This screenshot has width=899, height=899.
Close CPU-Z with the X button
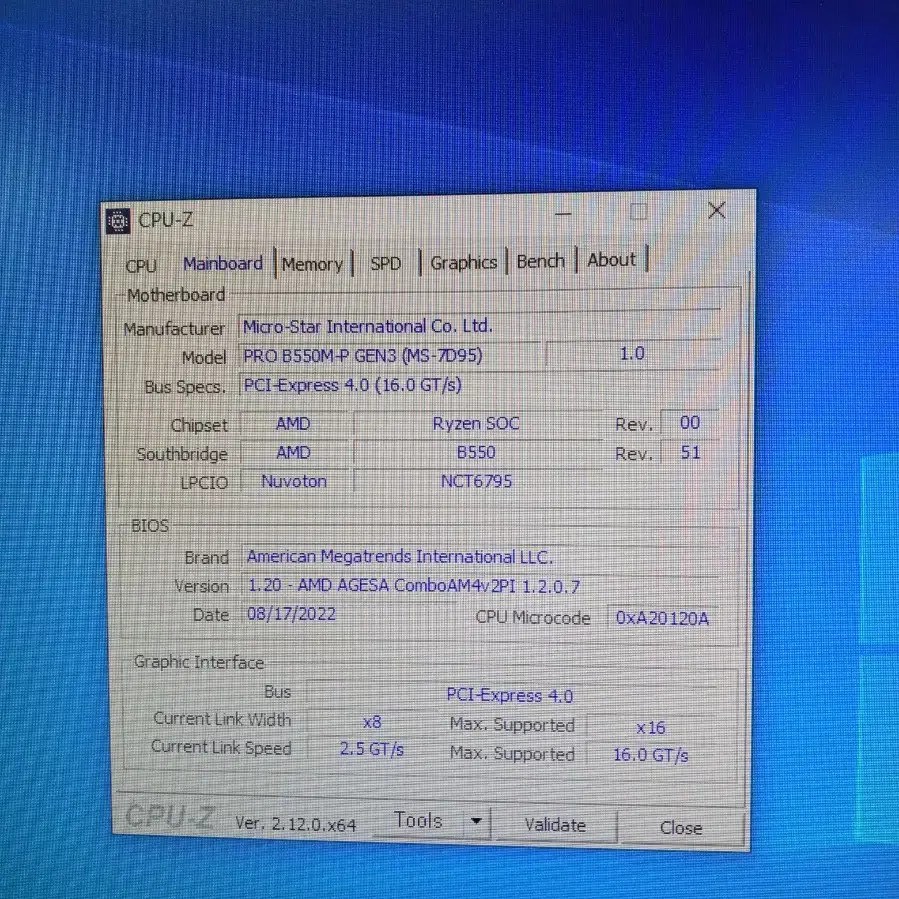pos(717,210)
